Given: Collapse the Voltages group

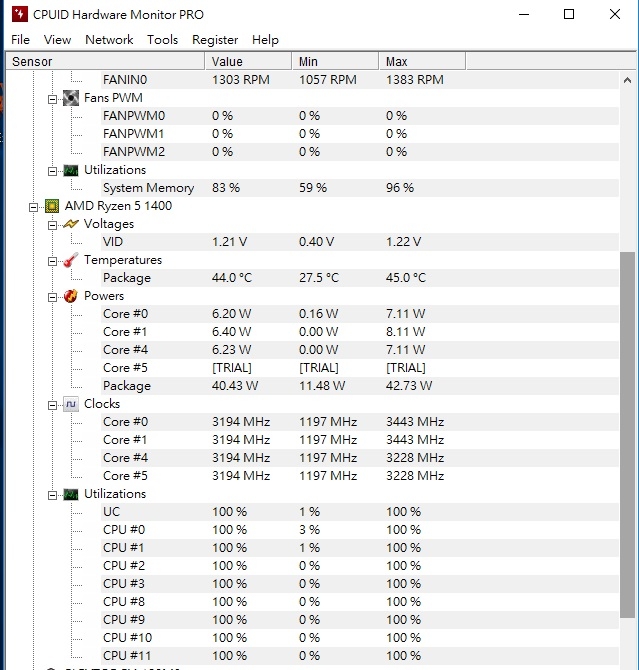Looking at the screenshot, I should coord(52,226).
